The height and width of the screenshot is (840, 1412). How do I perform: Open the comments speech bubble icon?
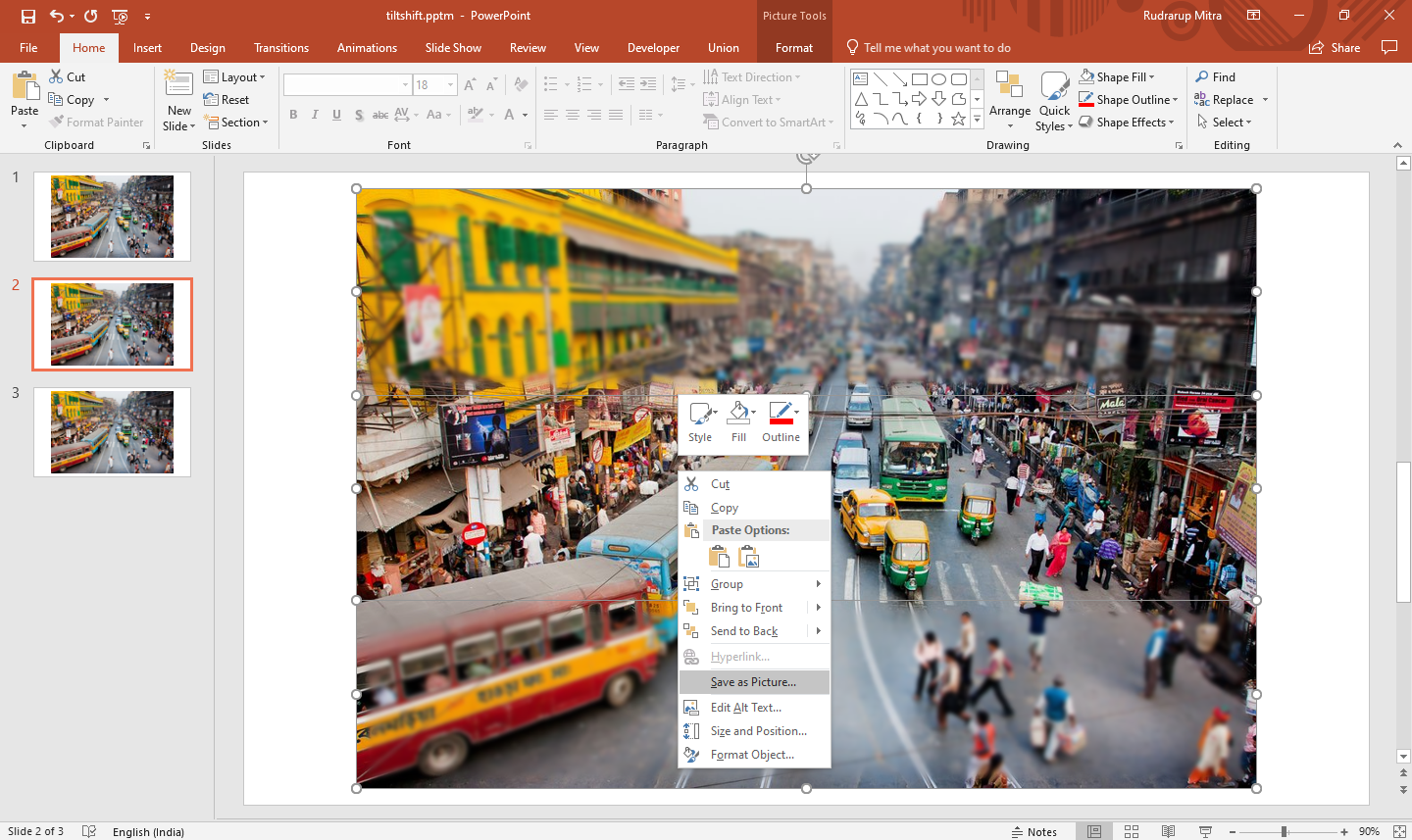(1388, 47)
